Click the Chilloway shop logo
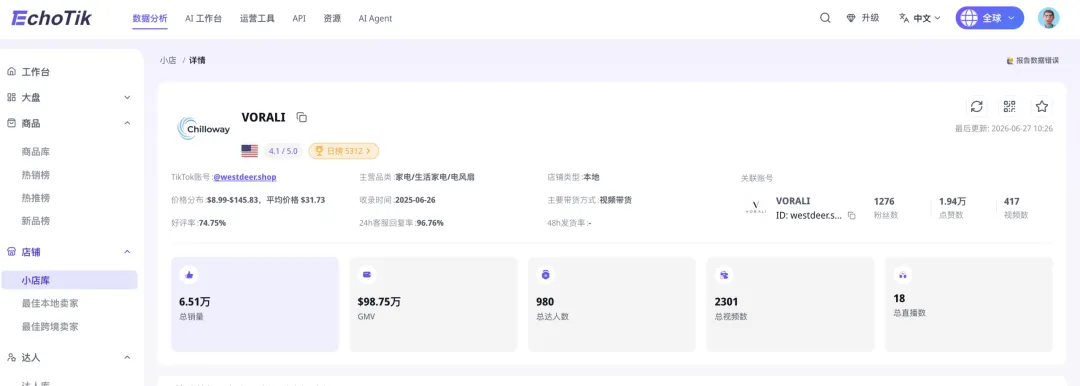 point(203,128)
